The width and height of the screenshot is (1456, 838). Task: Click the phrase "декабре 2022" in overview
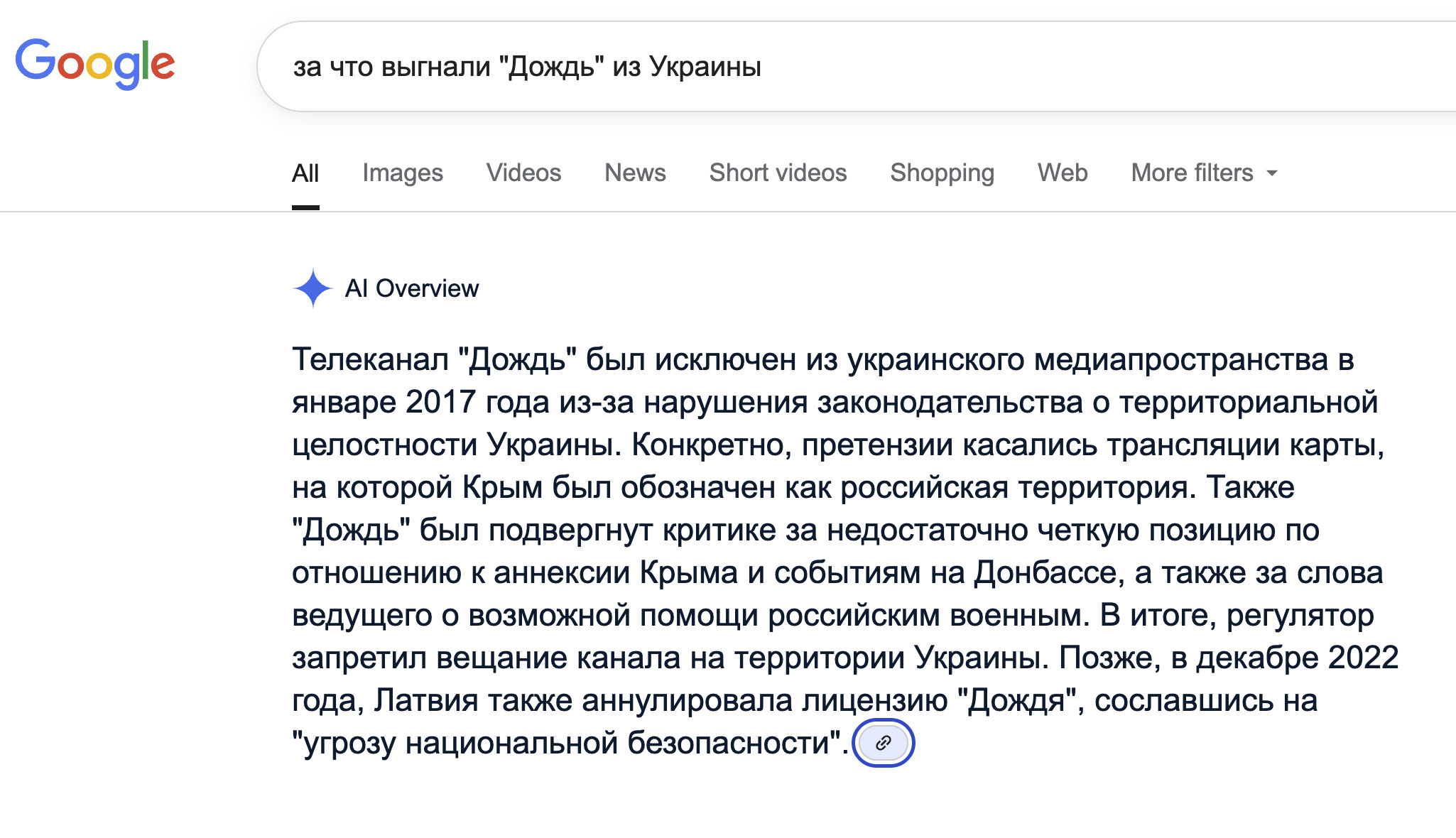pyautogui.click(x=1297, y=658)
